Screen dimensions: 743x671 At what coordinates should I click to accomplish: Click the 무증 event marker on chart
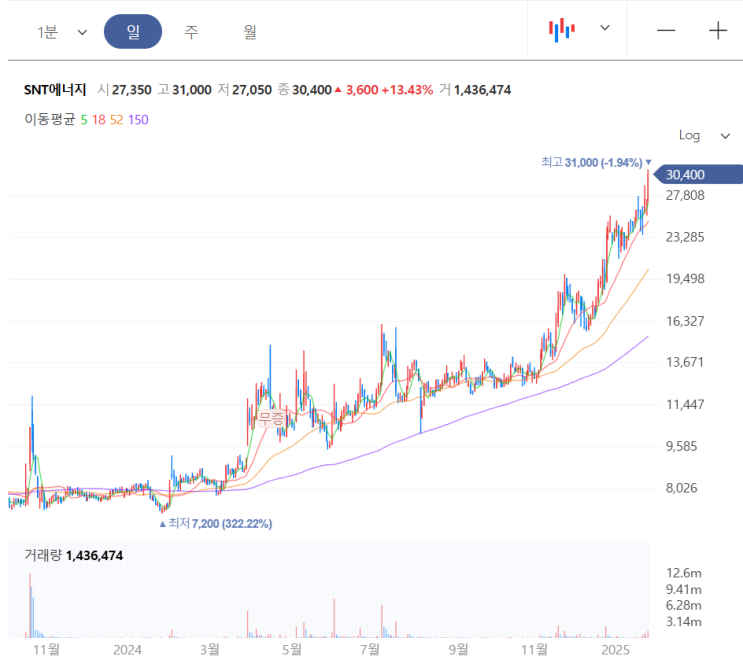click(x=272, y=418)
